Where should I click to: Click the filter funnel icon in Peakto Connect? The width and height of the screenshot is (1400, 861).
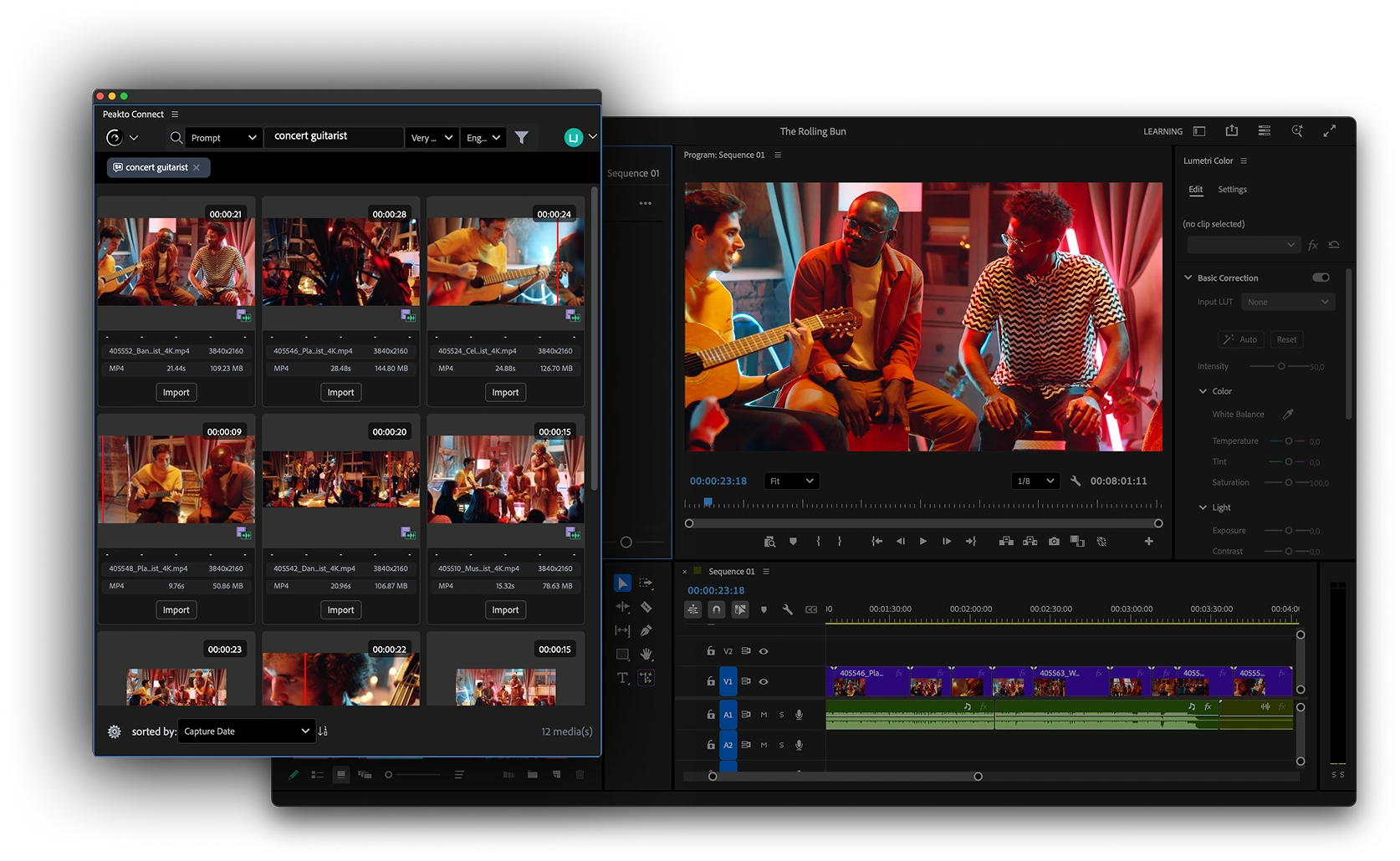click(523, 137)
